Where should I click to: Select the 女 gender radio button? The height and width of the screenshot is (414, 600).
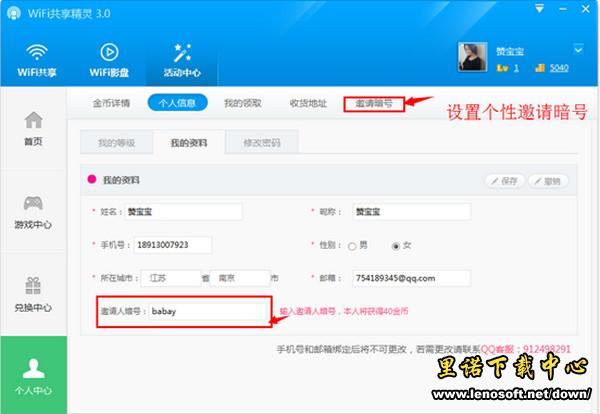point(396,246)
